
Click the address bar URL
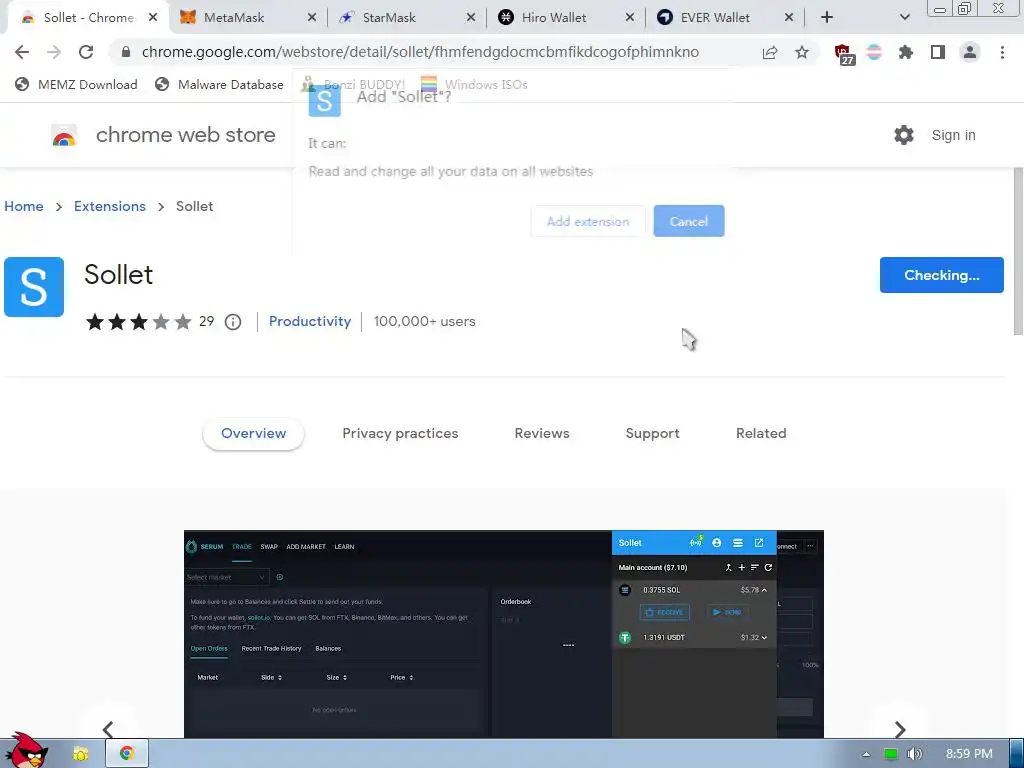pyautogui.click(x=420, y=52)
